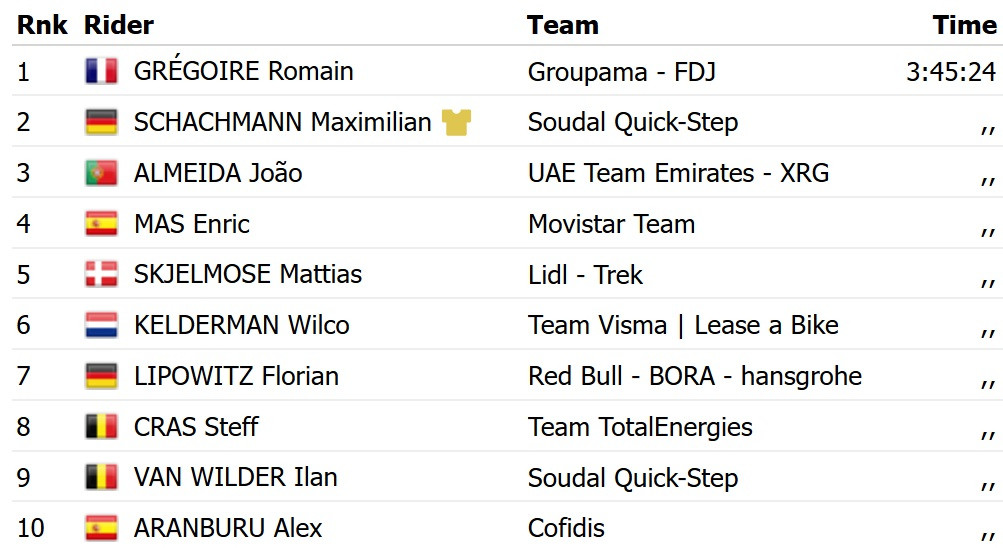Open ALMEIDA João's rider page

217,173
